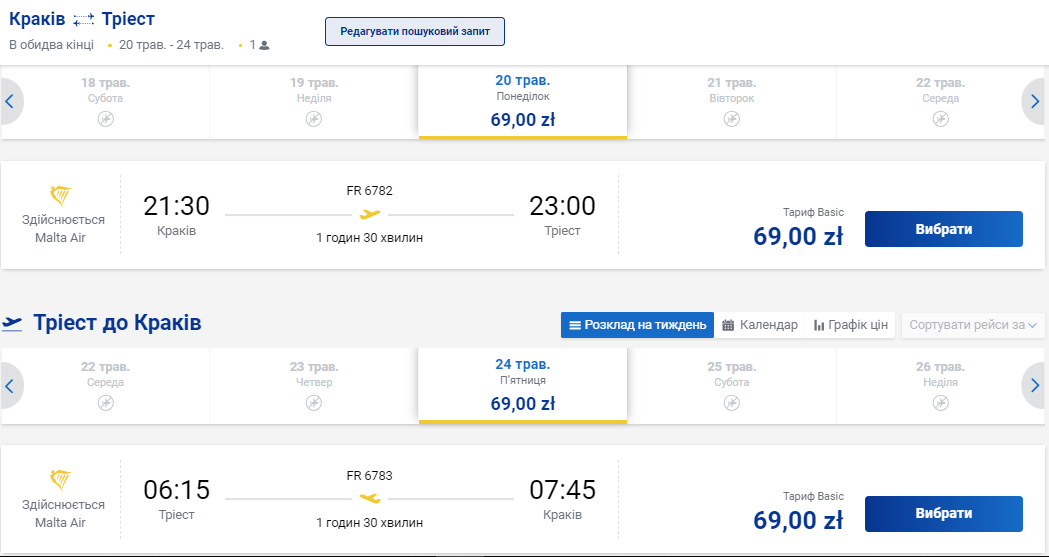Click the plane icon under flight FR 6782
This screenshot has width=1049, height=557.
click(370, 214)
